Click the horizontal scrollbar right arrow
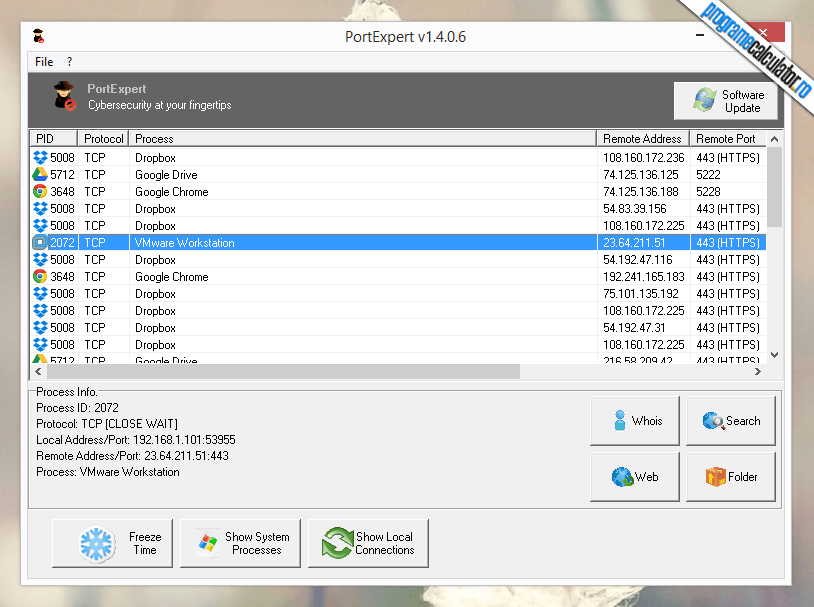The height and width of the screenshot is (607, 814). 758,372
